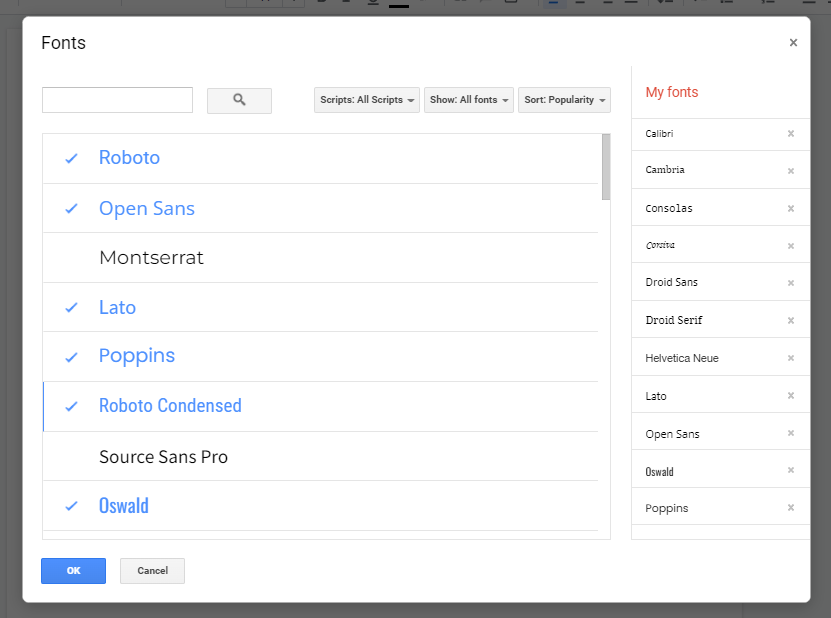
Task: Remove Lato from the My fonts list
Action: point(790,395)
